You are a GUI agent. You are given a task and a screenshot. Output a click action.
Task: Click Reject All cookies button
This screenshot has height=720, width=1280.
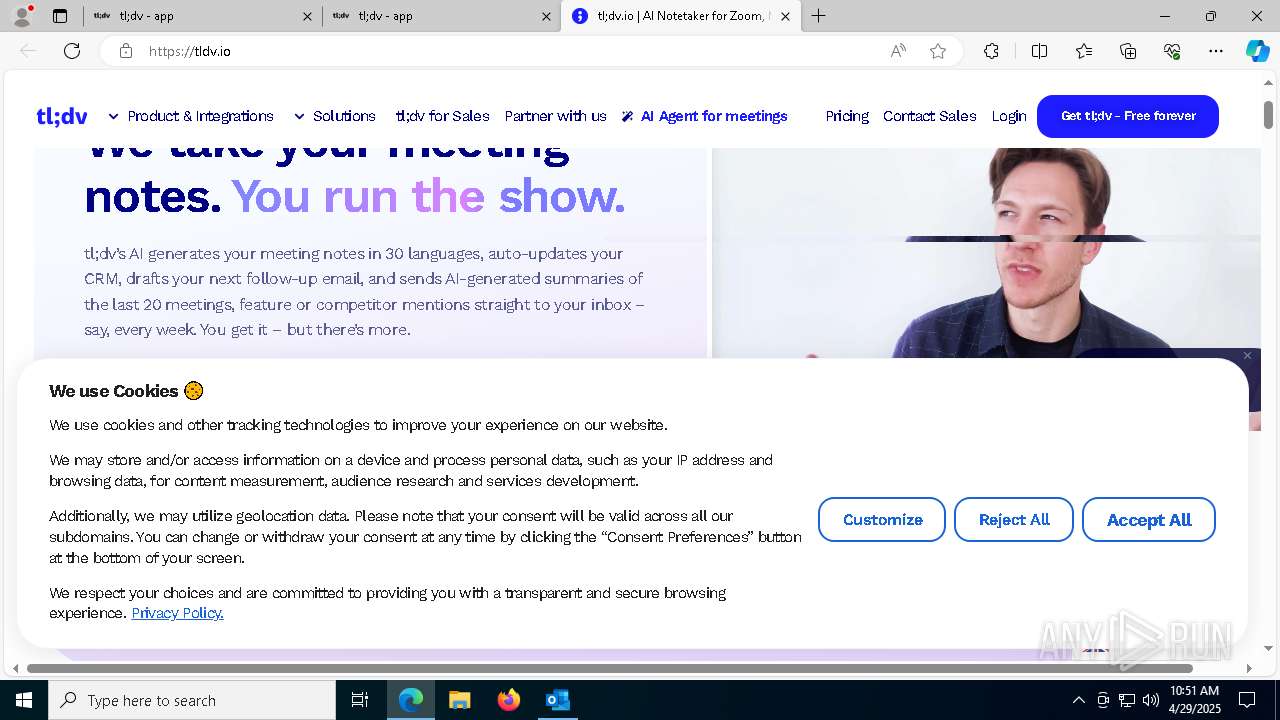tap(1014, 520)
